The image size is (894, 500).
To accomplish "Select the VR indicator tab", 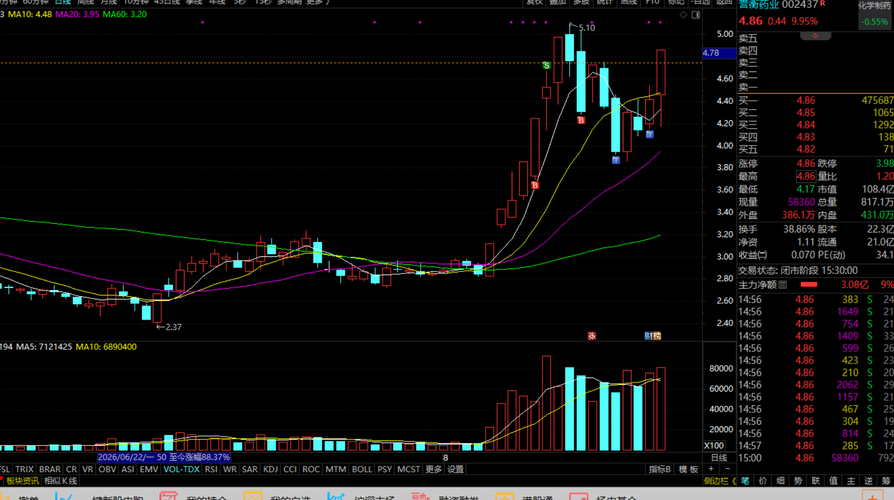I will tap(87, 469).
